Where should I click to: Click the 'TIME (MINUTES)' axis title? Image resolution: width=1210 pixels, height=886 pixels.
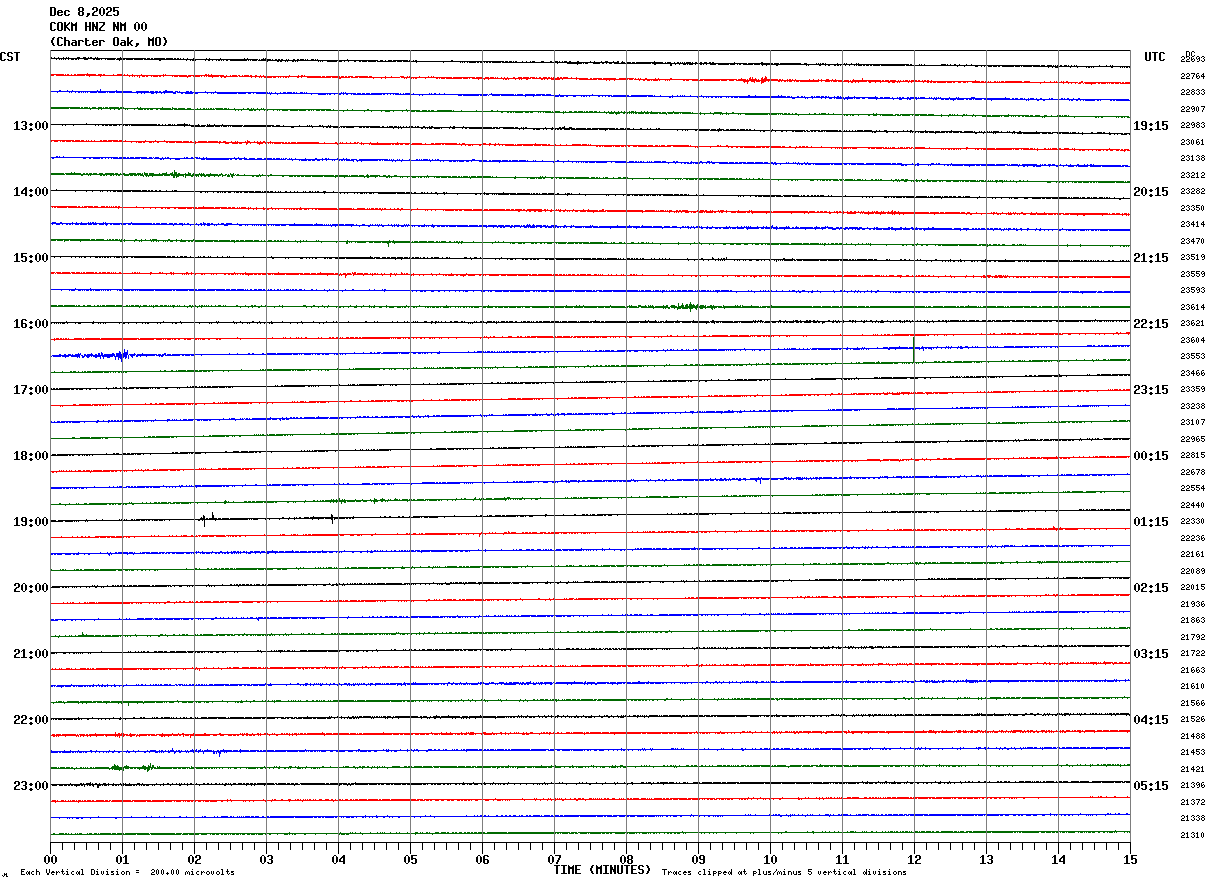point(602,870)
